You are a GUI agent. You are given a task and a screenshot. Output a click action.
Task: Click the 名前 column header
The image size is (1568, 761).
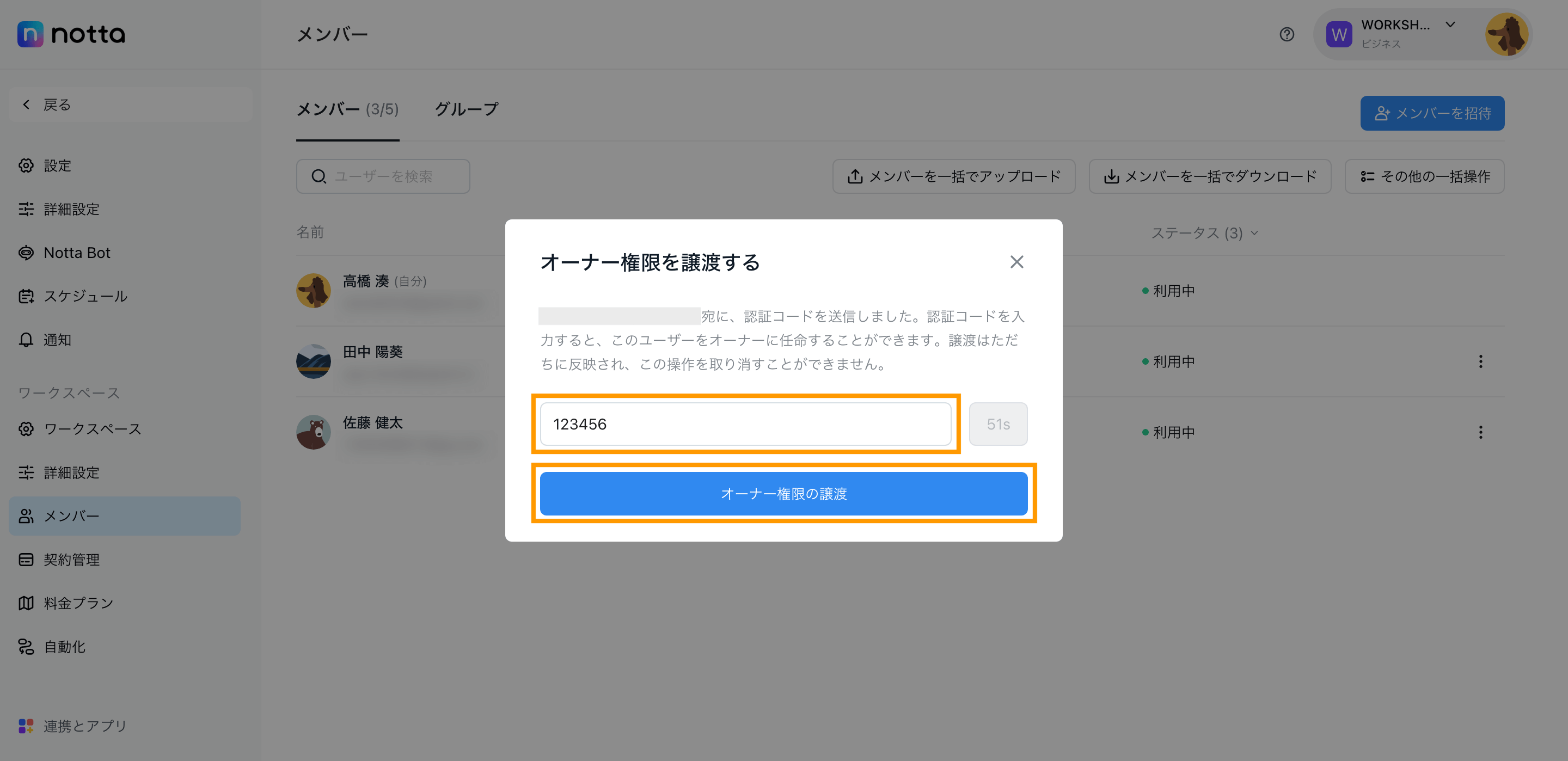[x=310, y=232]
